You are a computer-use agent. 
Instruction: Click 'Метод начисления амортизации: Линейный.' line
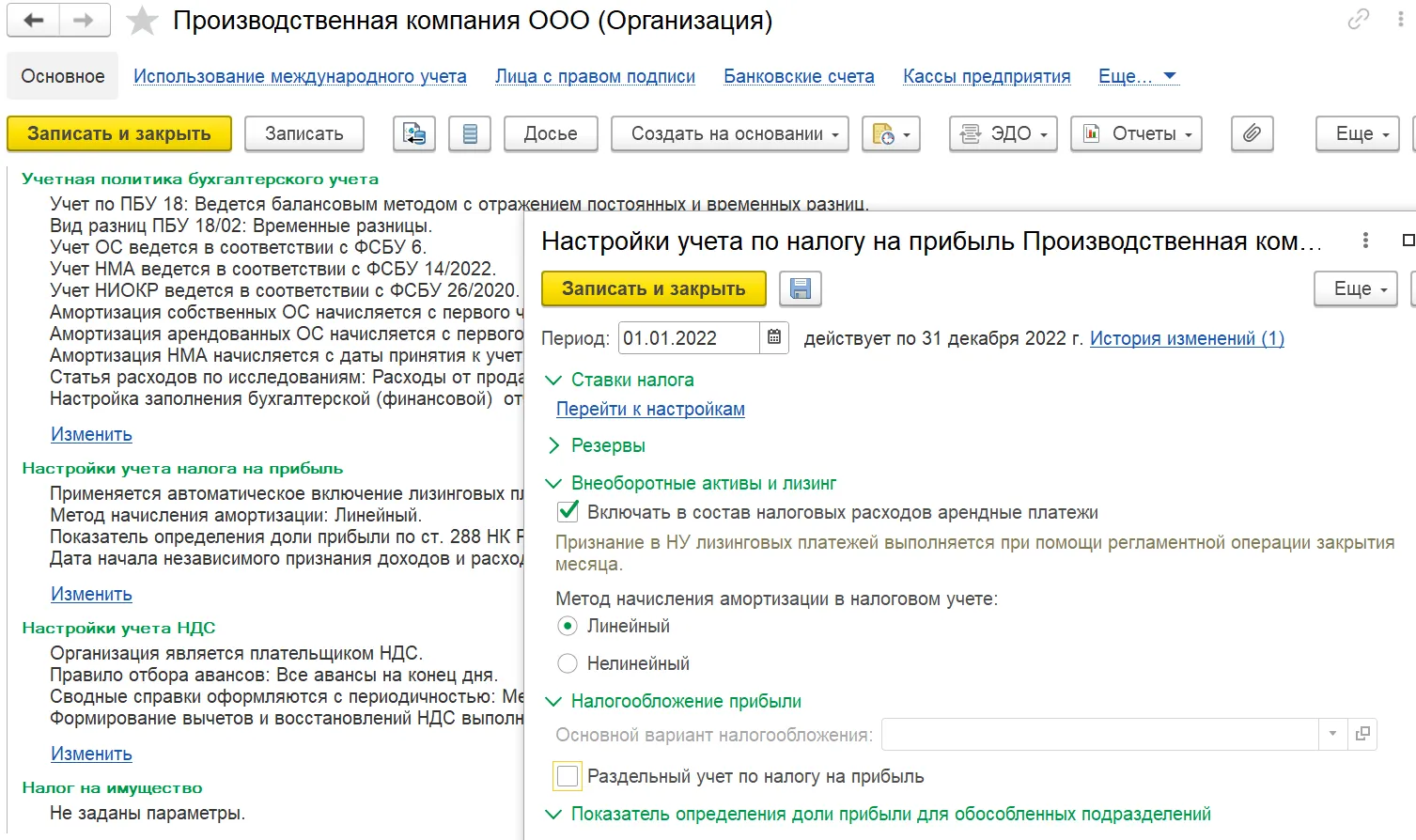pos(236,515)
